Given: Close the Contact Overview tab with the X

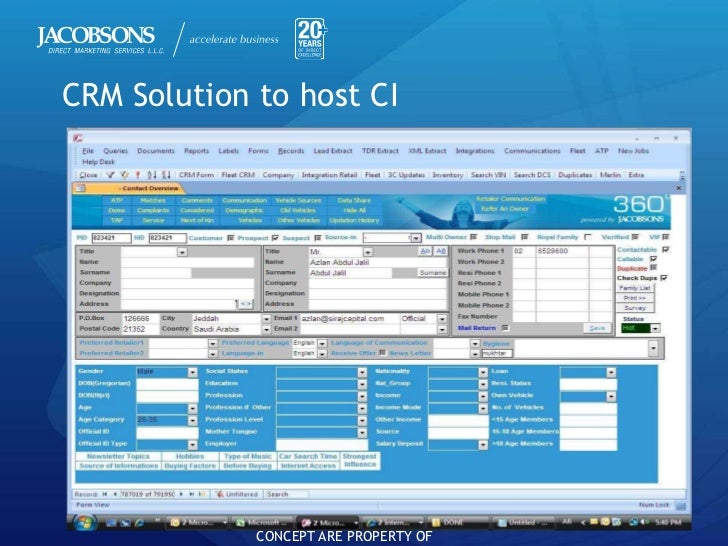Looking at the screenshot, I should click(x=679, y=188).
